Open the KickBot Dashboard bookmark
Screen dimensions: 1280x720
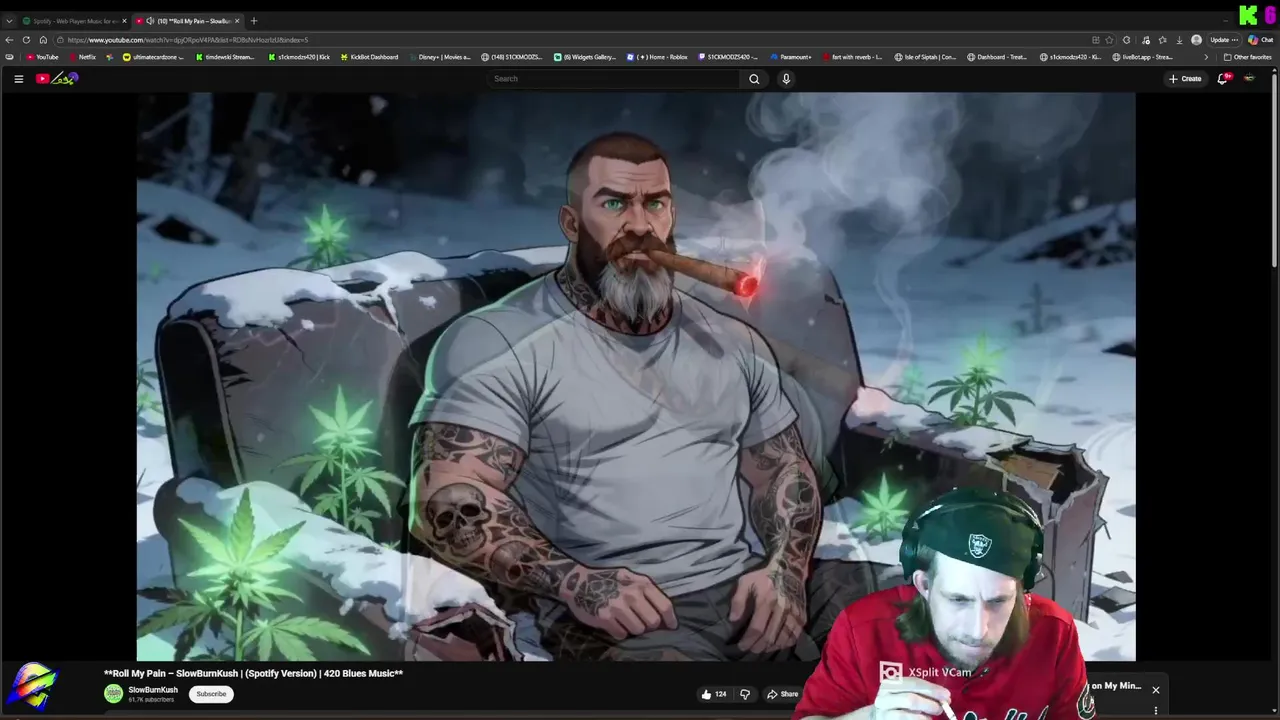[x=368, y=57]
